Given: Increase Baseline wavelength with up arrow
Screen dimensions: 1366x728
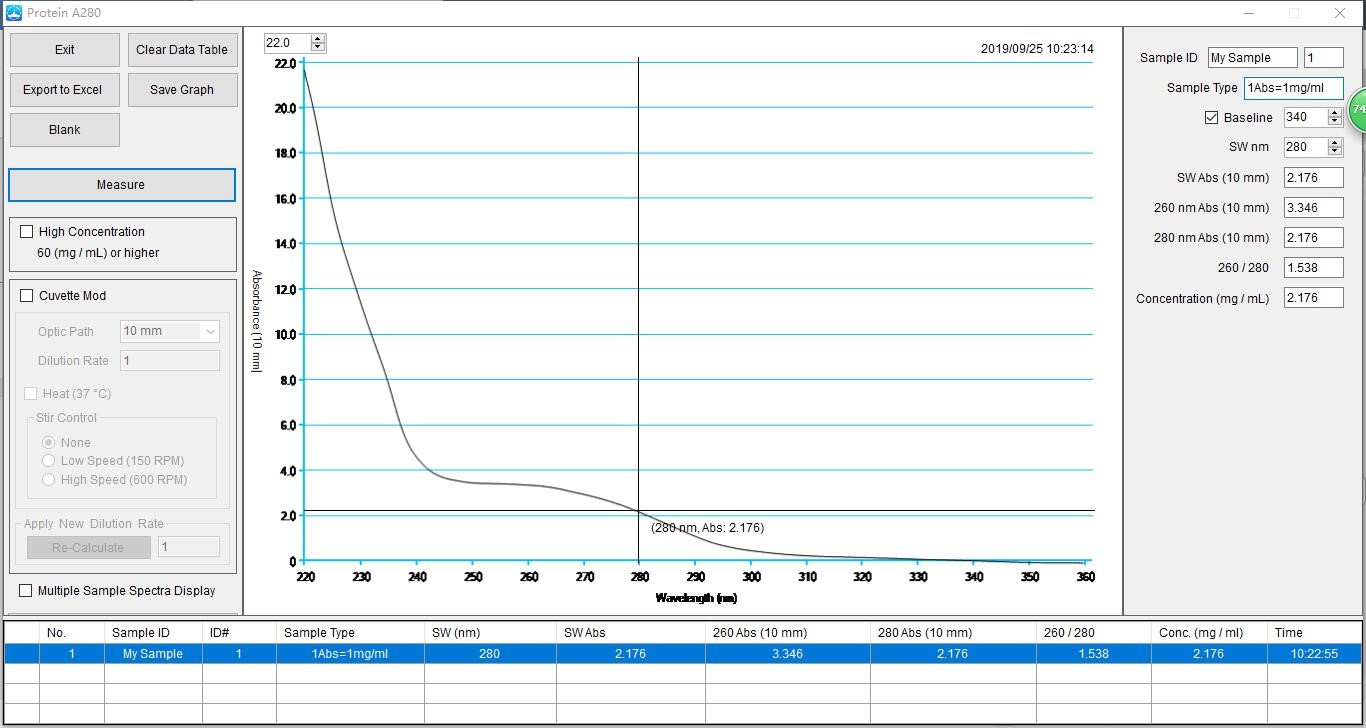Looking at the screenshot, I should [1334, 113].
